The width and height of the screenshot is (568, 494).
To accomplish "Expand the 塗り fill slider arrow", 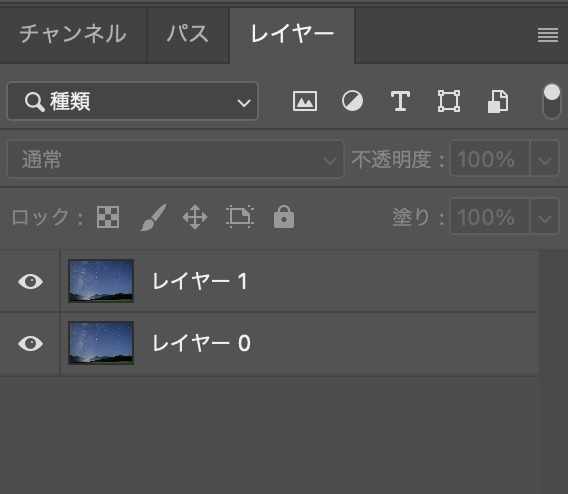I will pos(545,217).
